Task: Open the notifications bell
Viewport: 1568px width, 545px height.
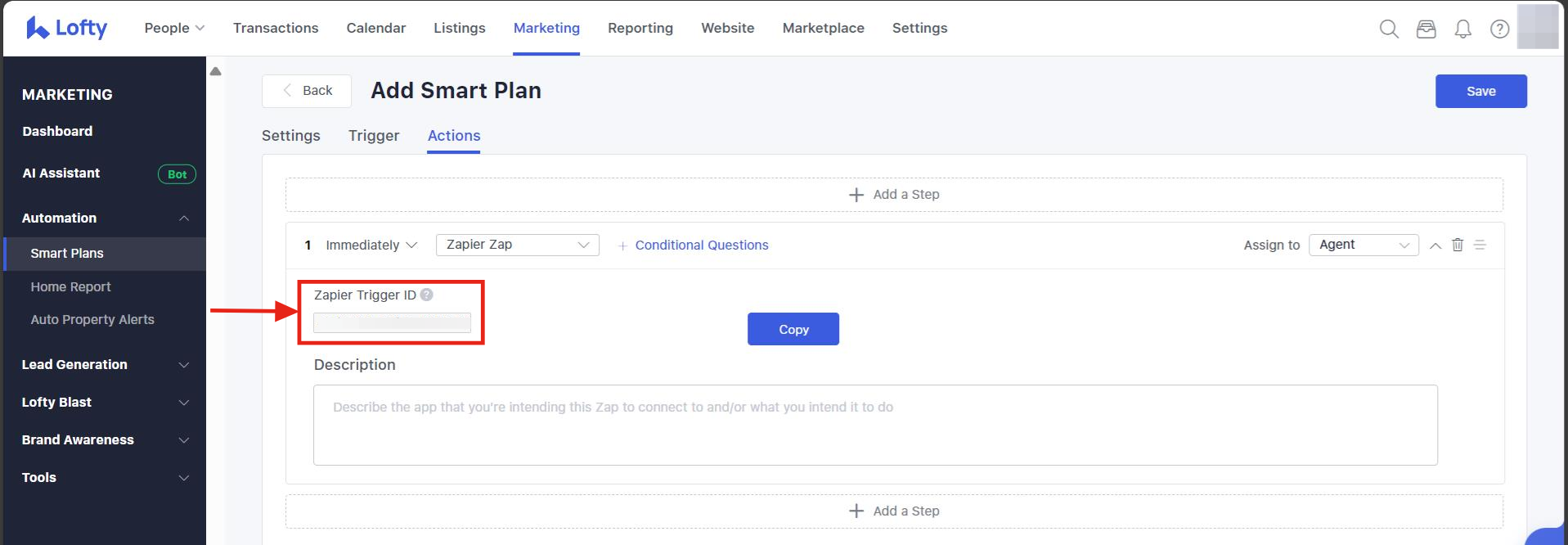Action: pos(1462,29)
